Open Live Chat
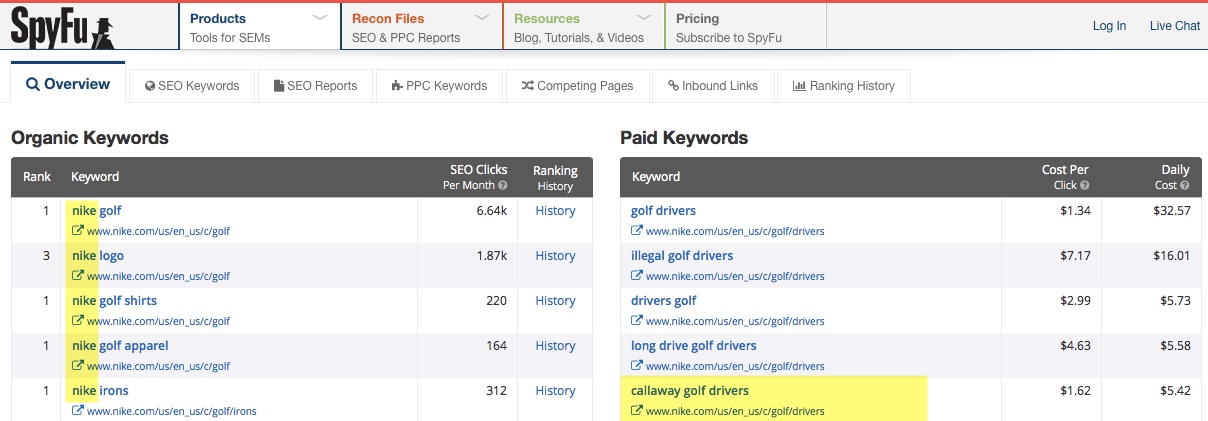The width and height of the screenshot is (1208, 421). point(1174,26)
